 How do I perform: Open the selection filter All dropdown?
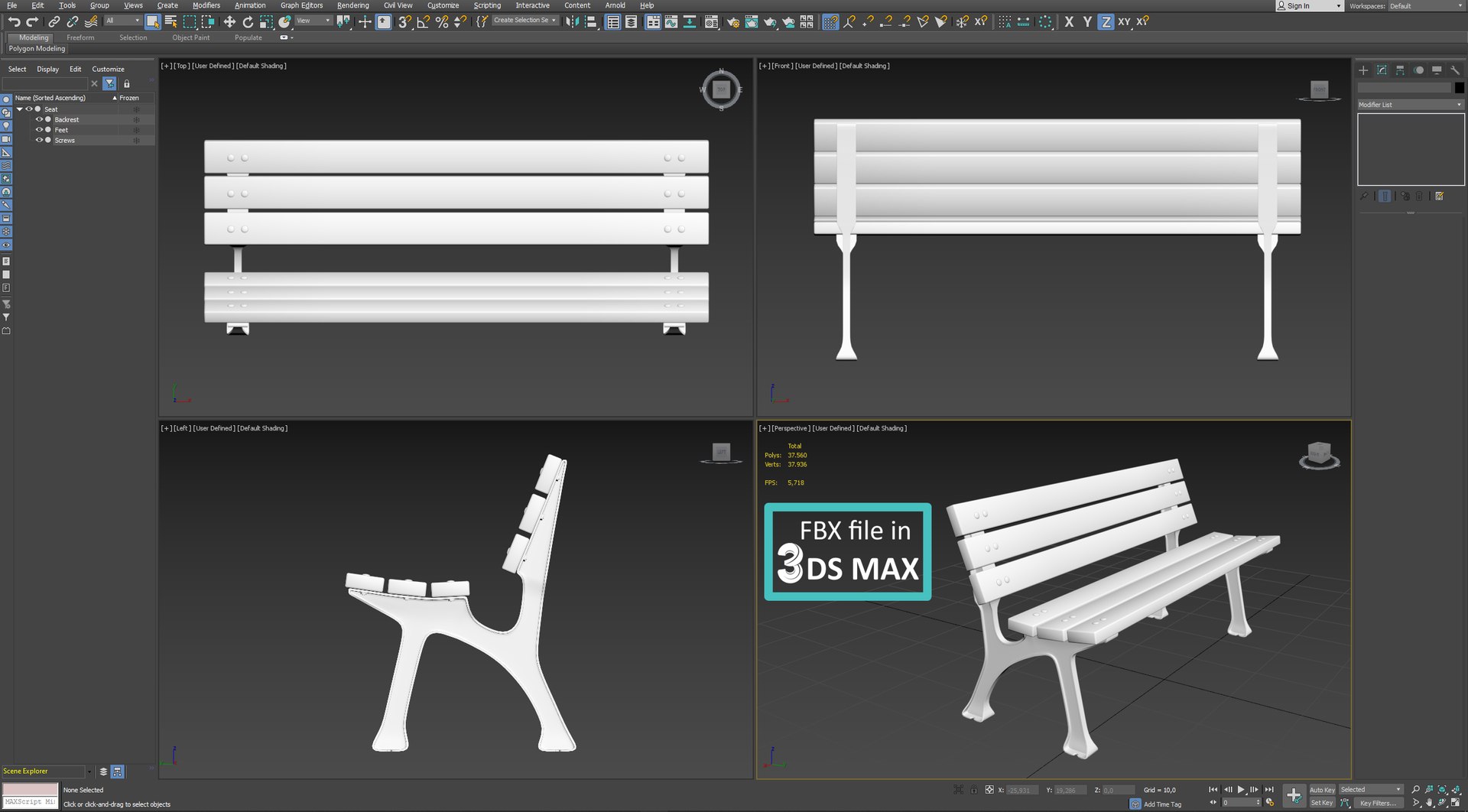(122, 21)
